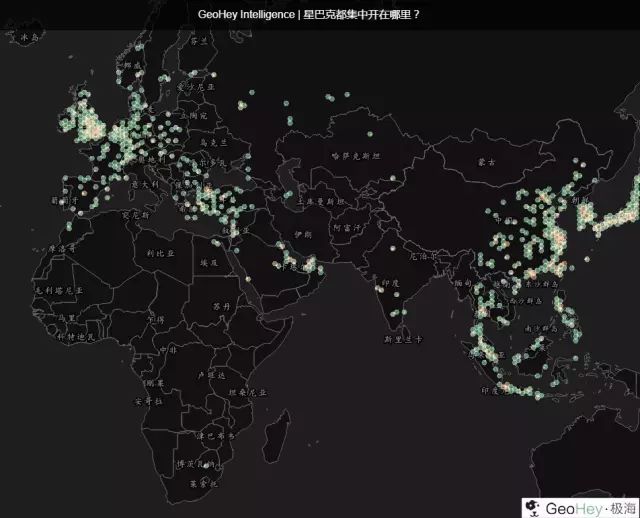
Task: Click the GeoHey·极海 watermark text
Action: click(x=590, y=507)
